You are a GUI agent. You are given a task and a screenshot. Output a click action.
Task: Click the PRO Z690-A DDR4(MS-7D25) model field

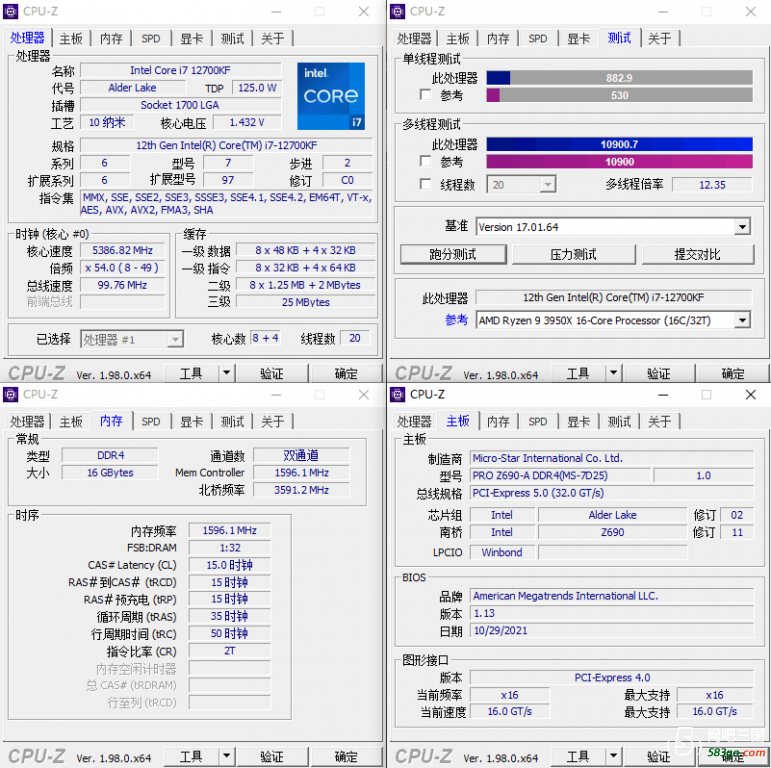(x=561, y=475)
